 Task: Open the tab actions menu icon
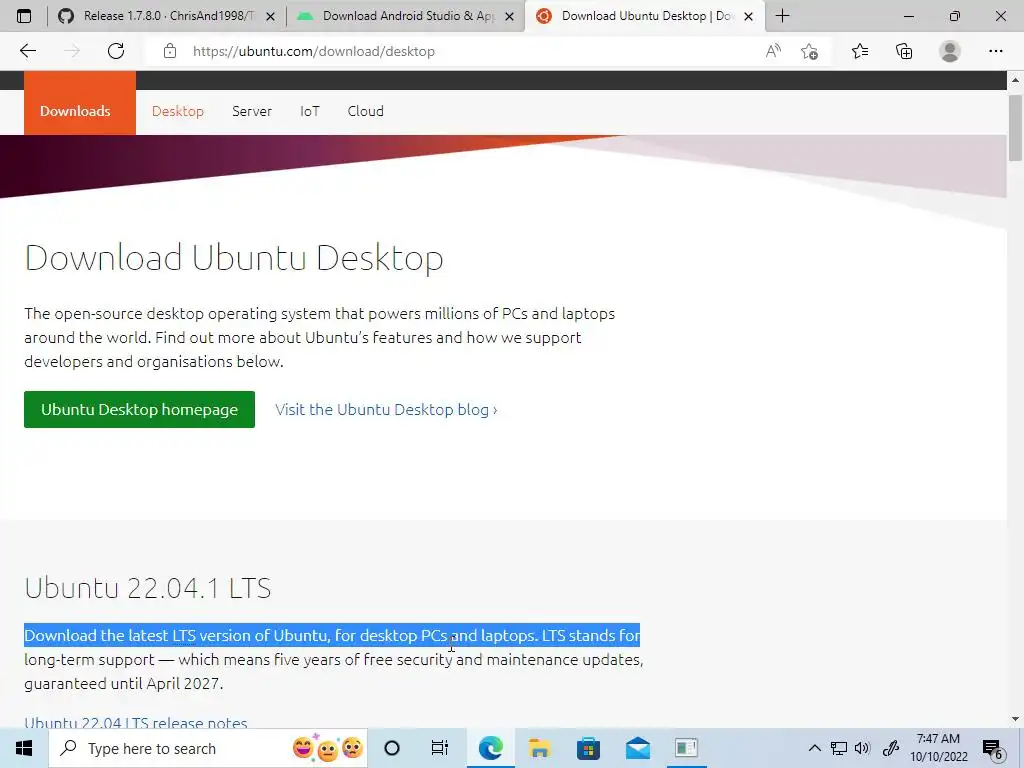24,16
